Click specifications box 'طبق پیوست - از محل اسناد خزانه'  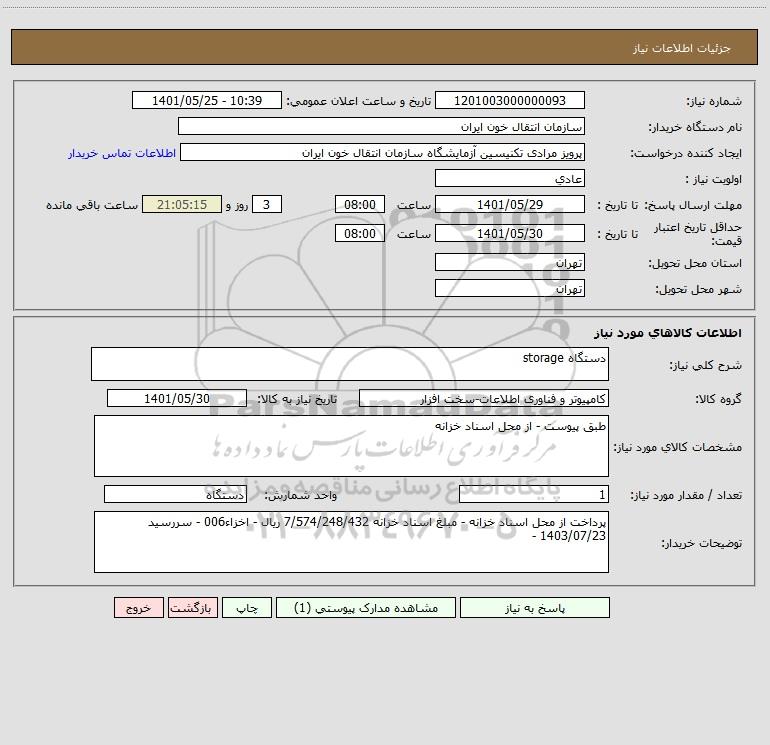tap(351, 446)
